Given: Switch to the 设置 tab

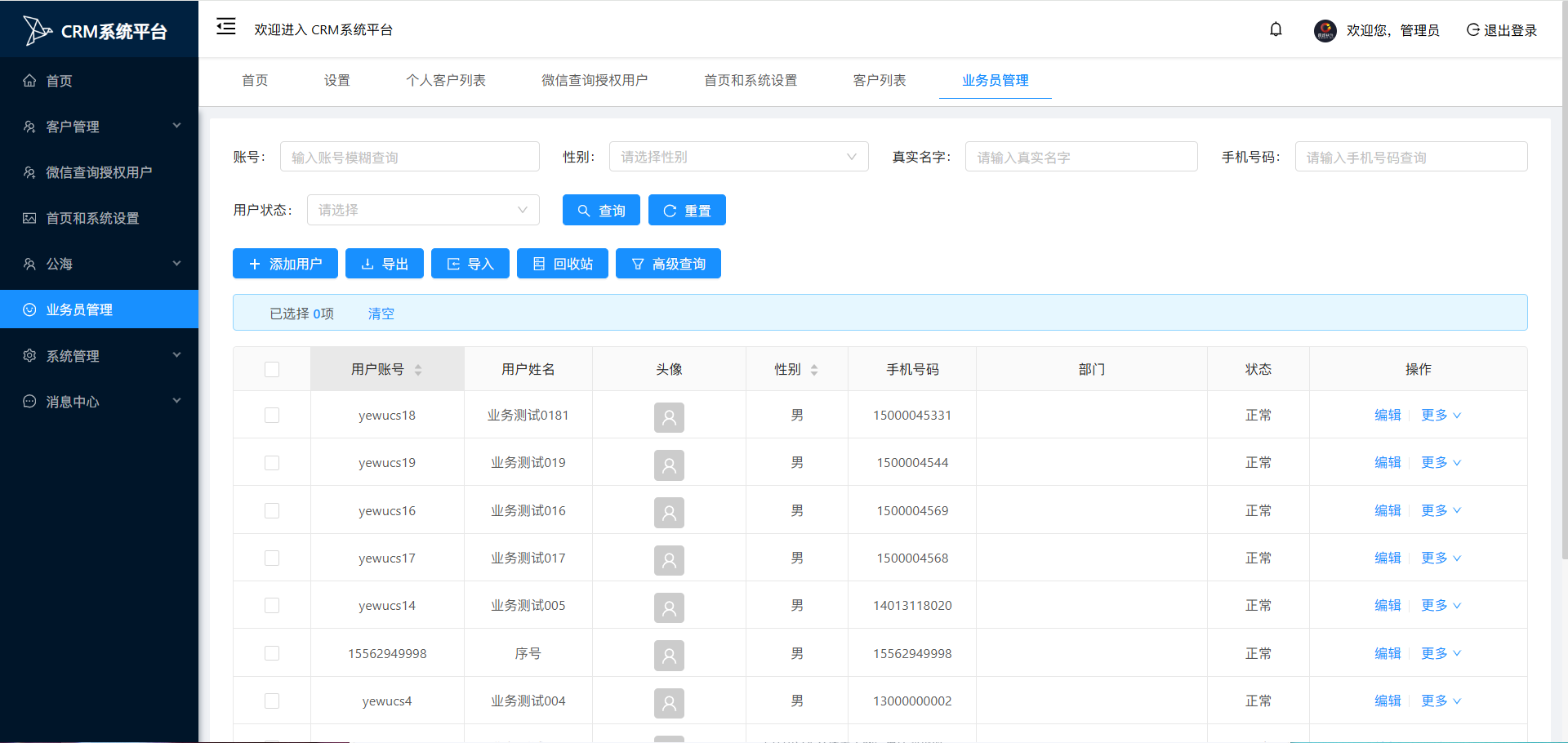Looking at the screenshot, I should 336,80.
